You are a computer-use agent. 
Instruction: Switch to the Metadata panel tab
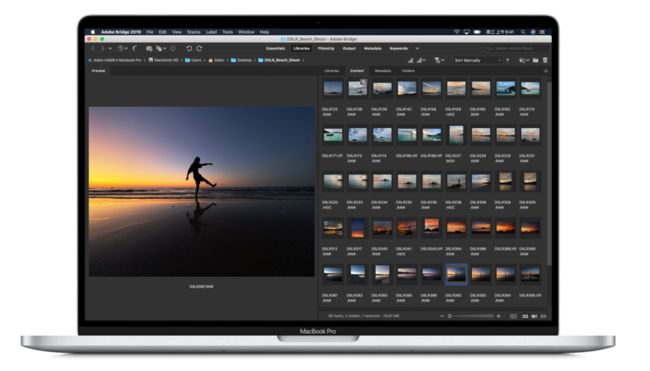click(383, 71)
